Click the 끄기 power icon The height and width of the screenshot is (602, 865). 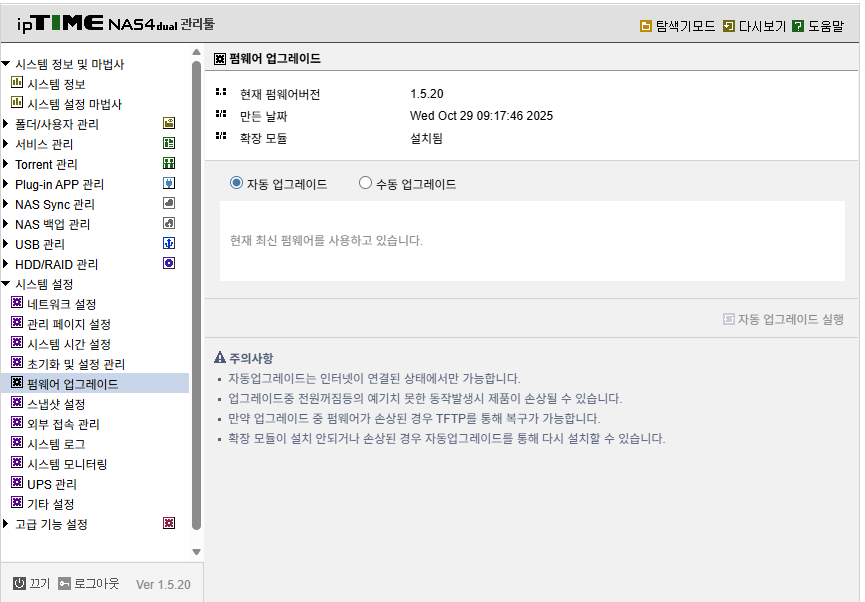tap(19, 583)
